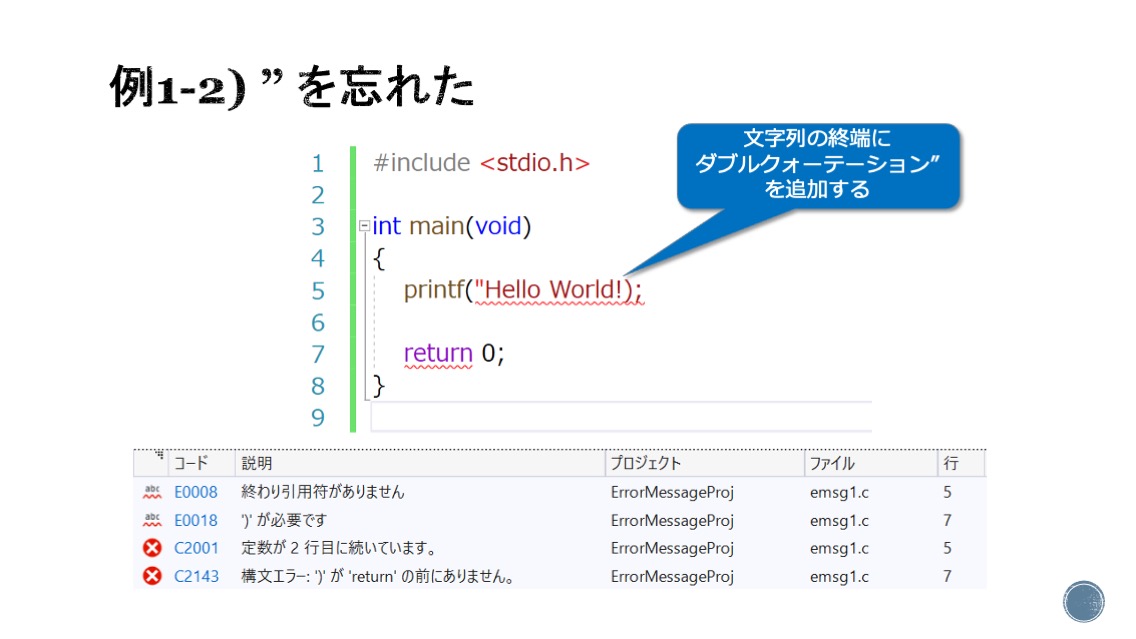Click the C2143 red error icon
The height and width of the screenshot is (639, 1136).
pos(152,577)
